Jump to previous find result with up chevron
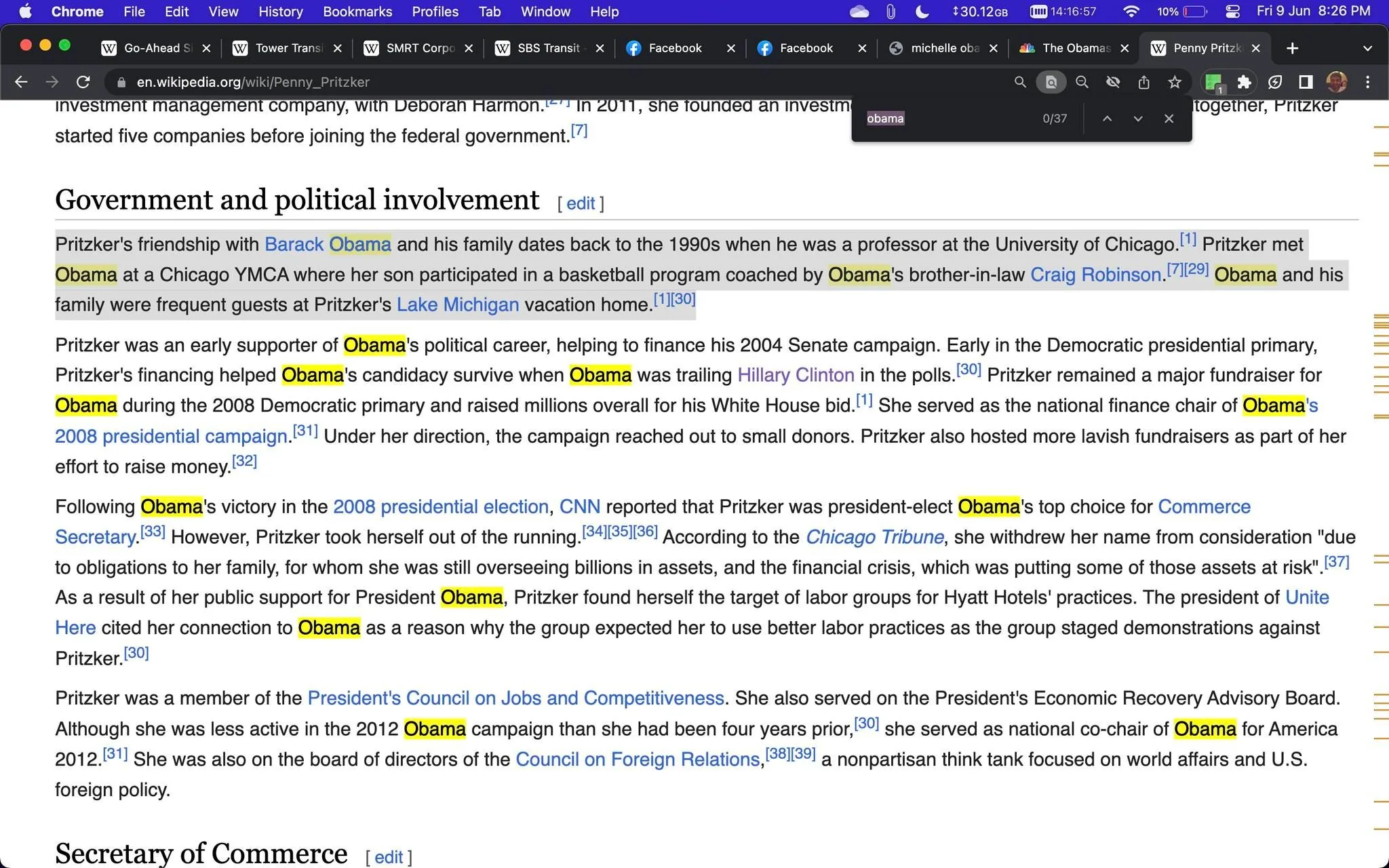 click(1107, 119)
